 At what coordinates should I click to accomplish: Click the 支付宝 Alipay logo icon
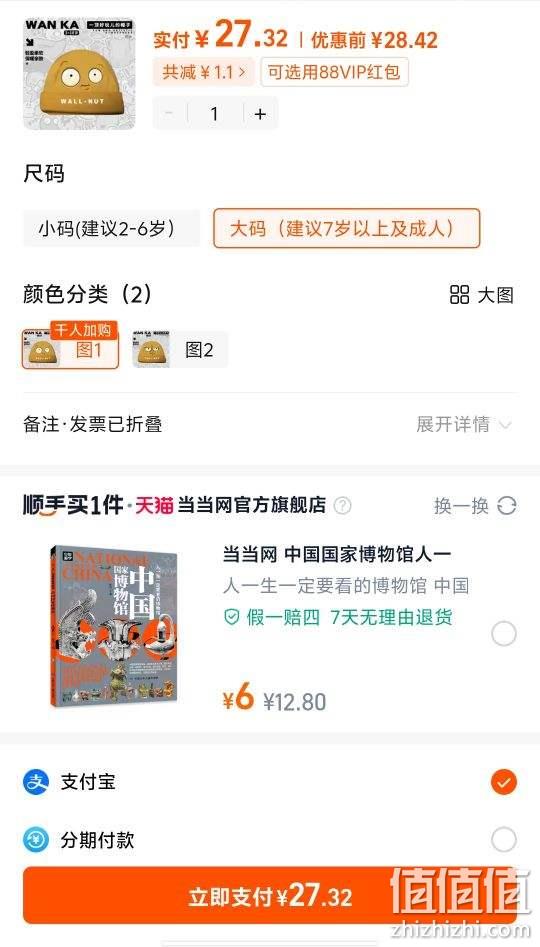tap(36, 782)
